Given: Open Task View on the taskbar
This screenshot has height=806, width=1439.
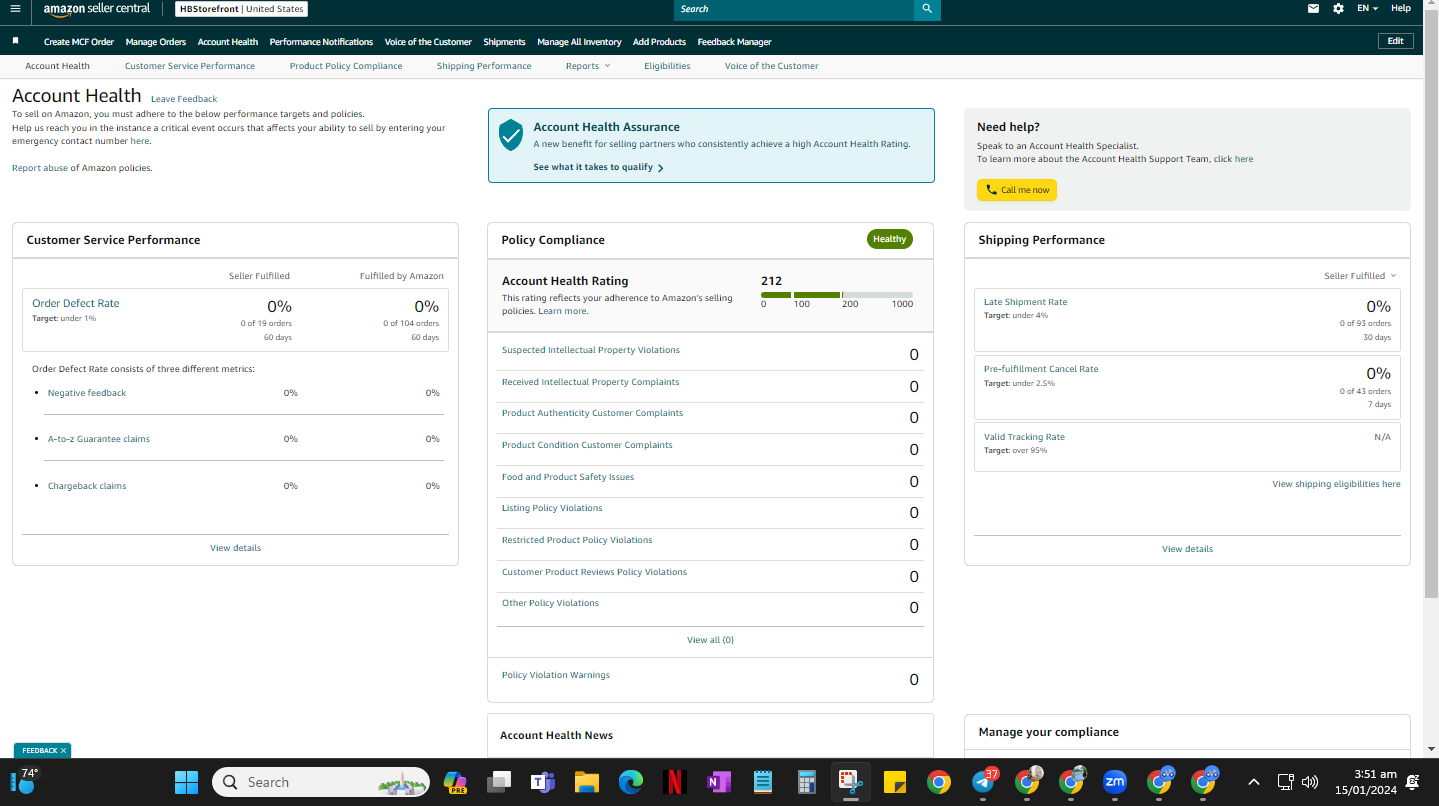Looking at the screenshot, I should coord(498,782).
